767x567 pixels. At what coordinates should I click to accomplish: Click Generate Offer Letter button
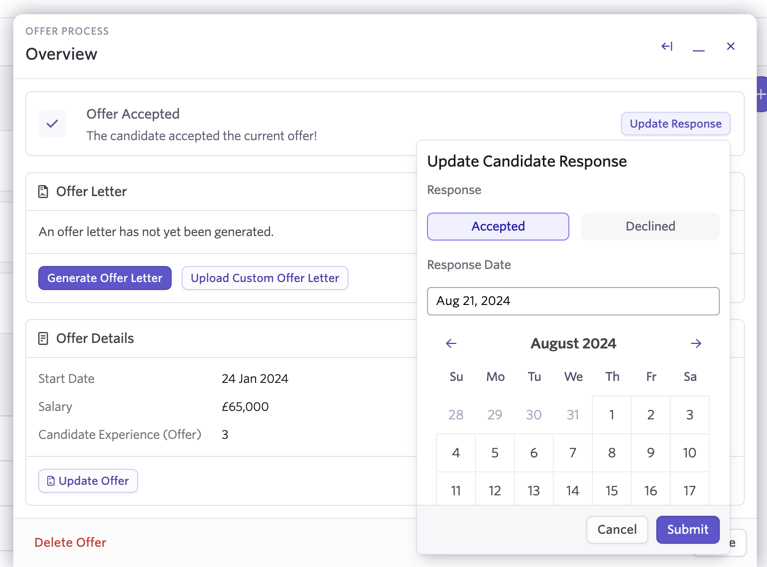pos(105,278)
